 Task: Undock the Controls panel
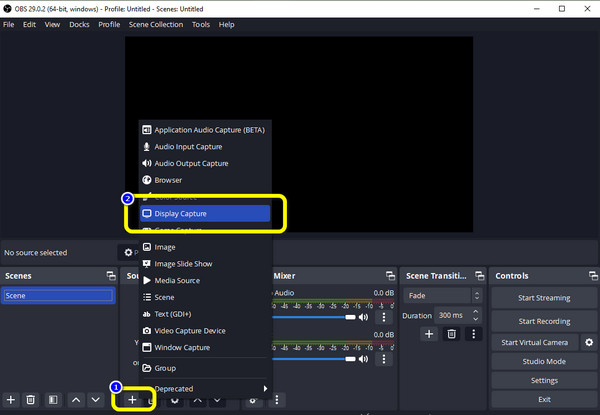click(x=593, y=276)
